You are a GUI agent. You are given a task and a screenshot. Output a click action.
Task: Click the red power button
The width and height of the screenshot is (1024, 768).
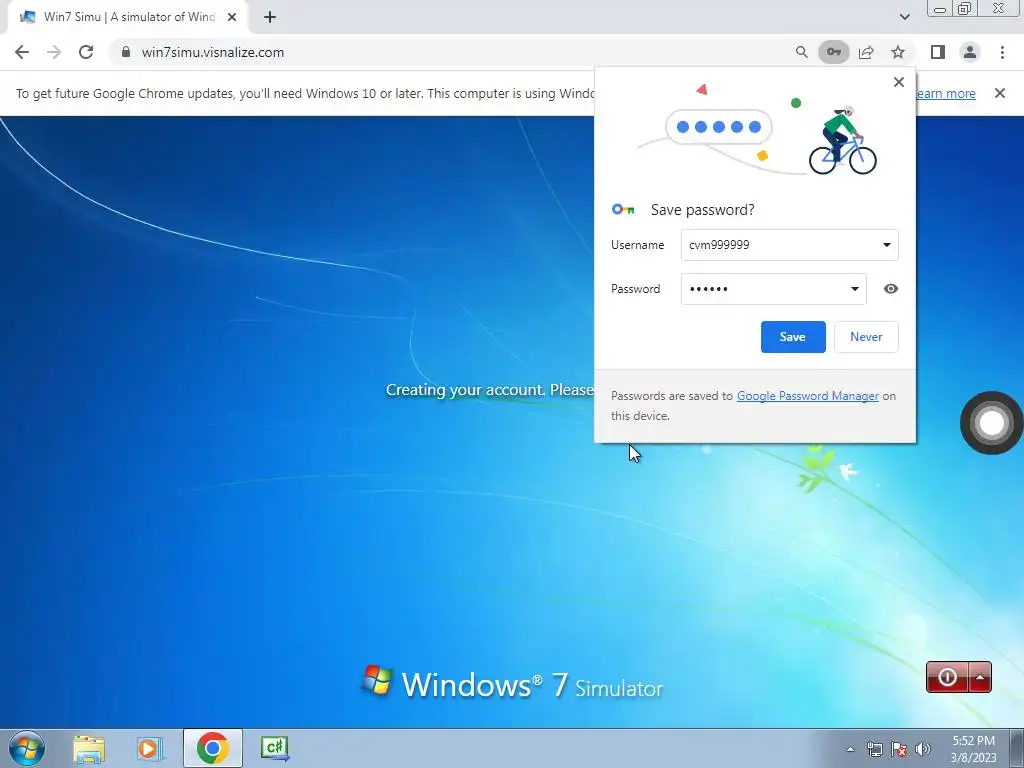coord(947,677)
